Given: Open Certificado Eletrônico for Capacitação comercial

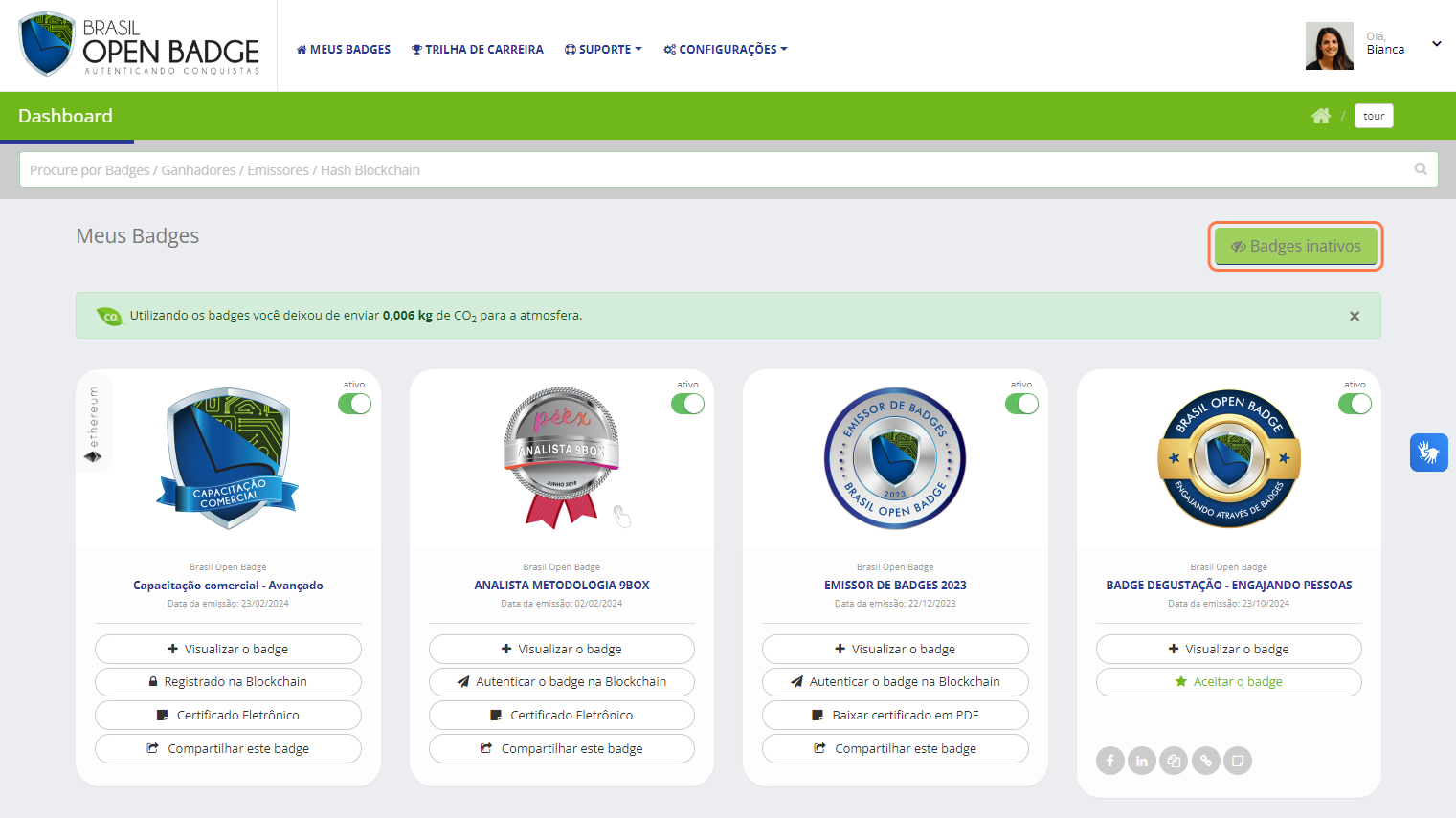Looking at the screenshot, I should click(228, 715).
